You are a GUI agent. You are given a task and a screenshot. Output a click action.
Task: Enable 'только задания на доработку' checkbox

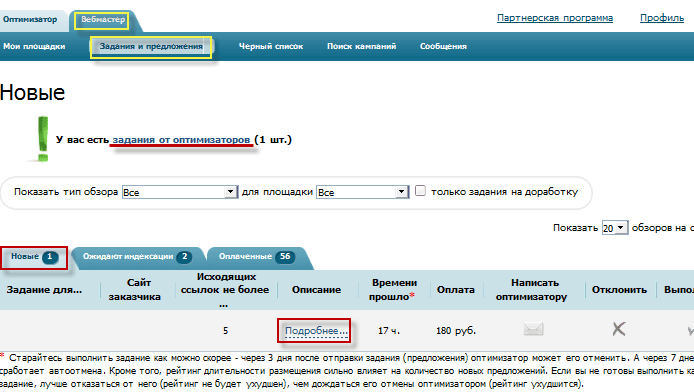coord(420,191)
